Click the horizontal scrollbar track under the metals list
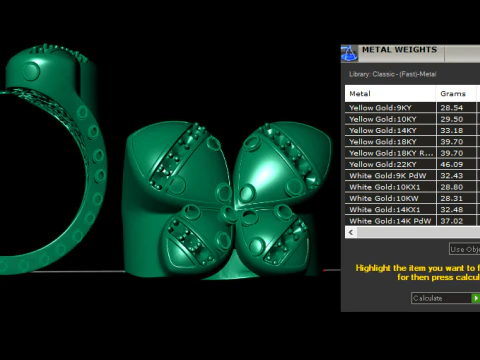480x360 pixels. click(418, 232)
